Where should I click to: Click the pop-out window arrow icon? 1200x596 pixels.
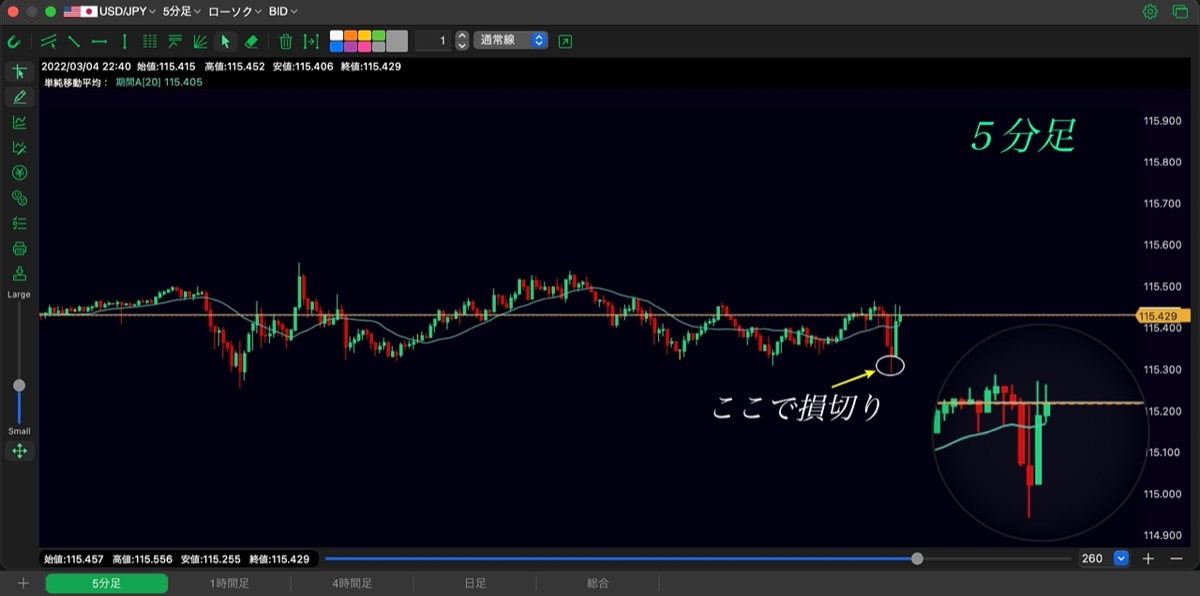point(566,41)
